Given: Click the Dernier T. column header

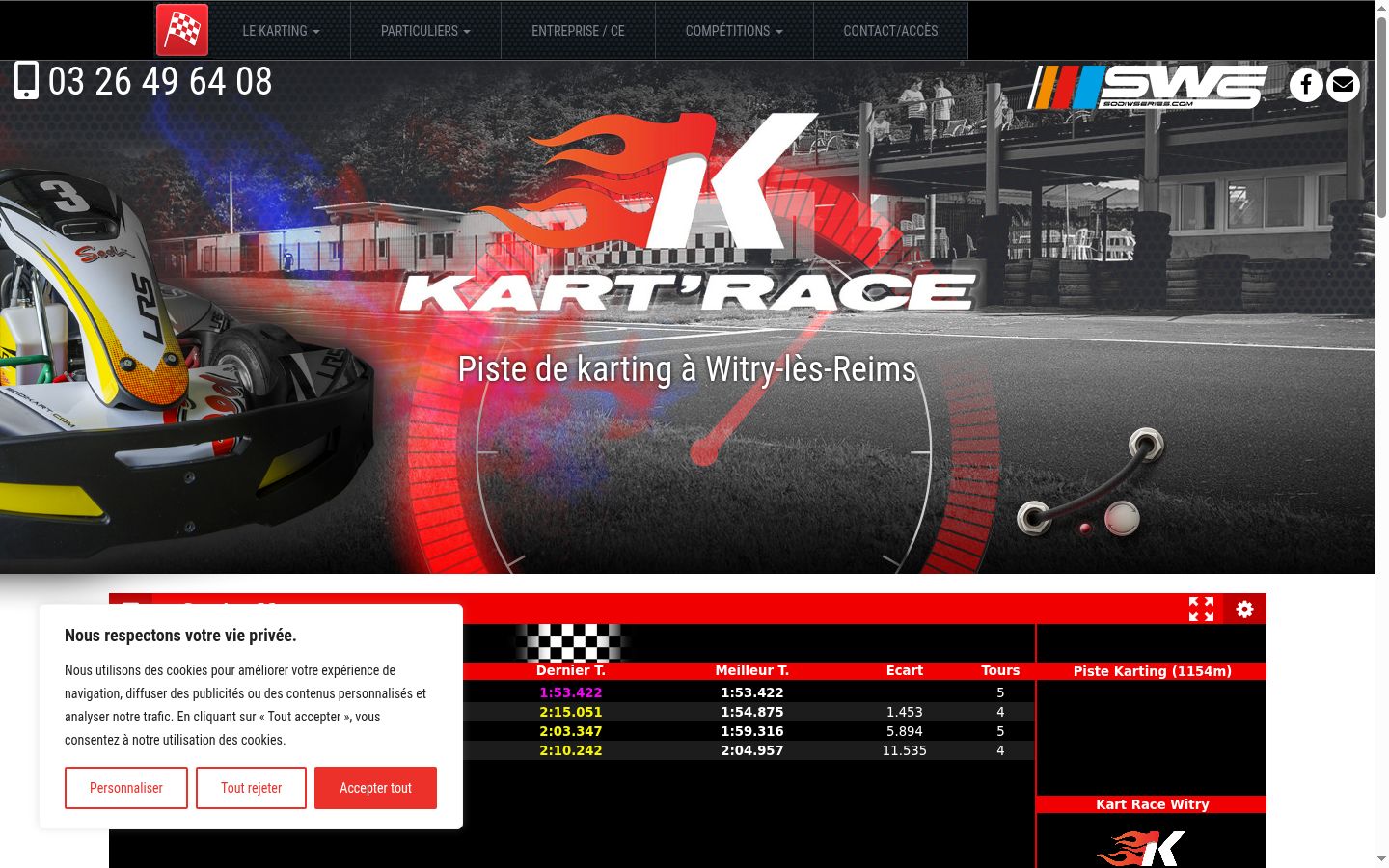Looking at the screenshot, I should [571, 670].
